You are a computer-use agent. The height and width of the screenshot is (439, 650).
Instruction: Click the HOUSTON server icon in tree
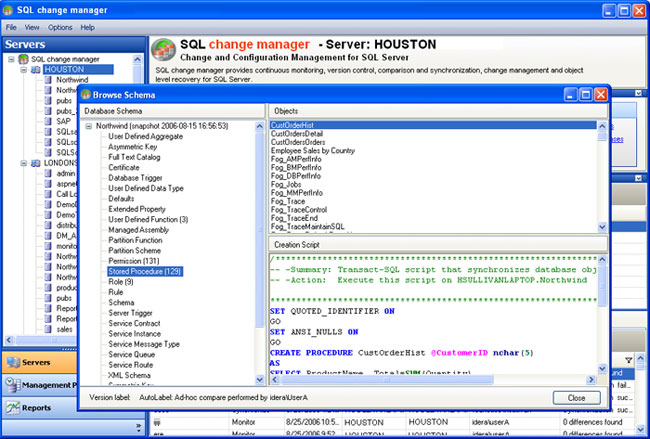tap(36, 70)
